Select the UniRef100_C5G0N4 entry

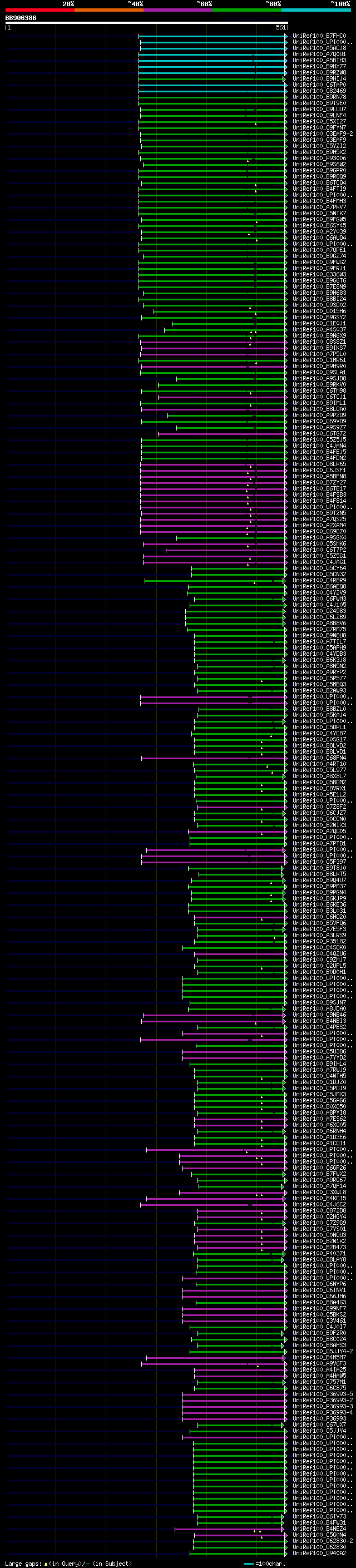[319, 1535]
